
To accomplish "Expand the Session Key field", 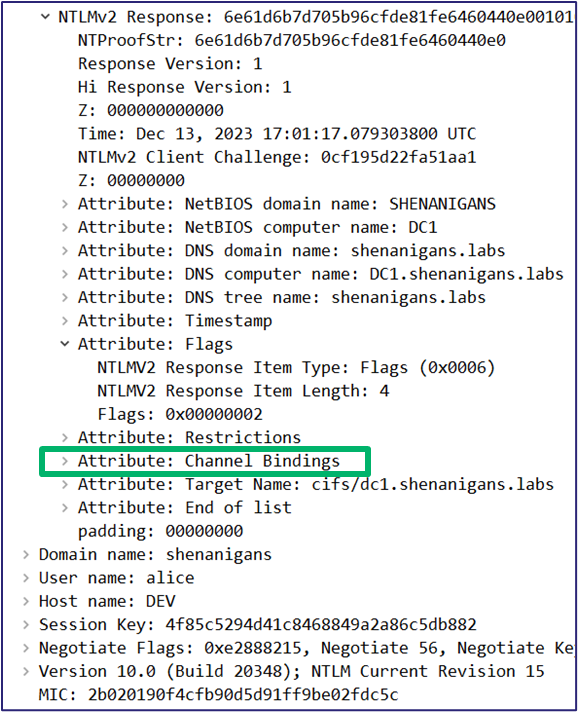I will (x=26, y=624).
